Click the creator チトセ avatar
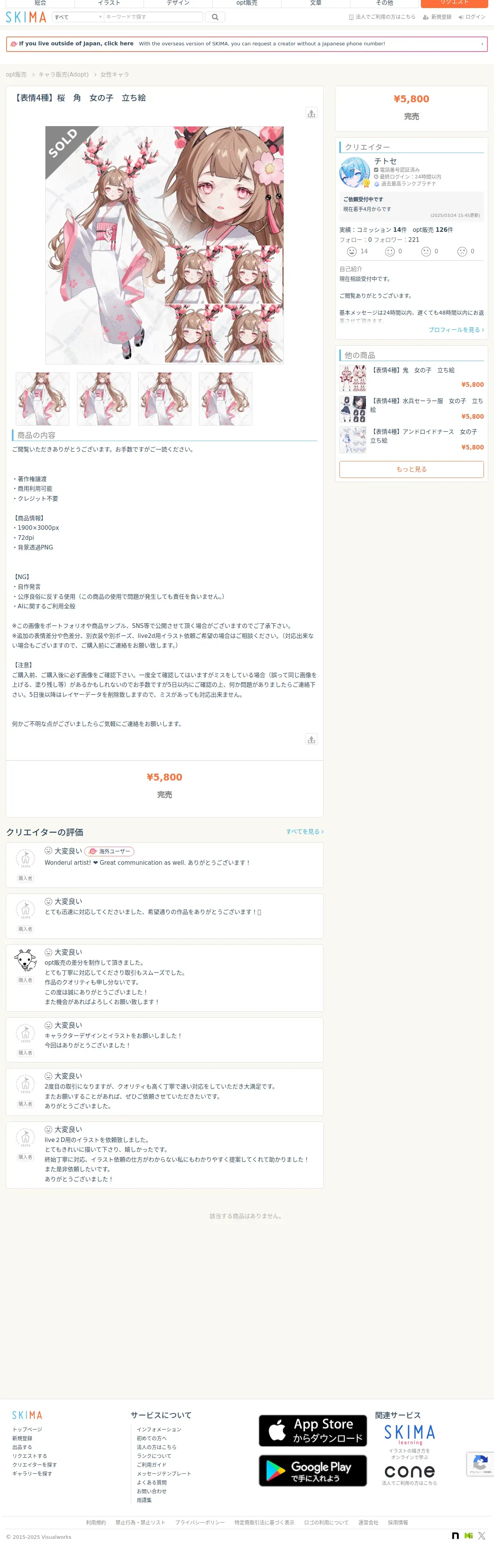This screenshot has height=1568, width=494. tap(354, 172)
